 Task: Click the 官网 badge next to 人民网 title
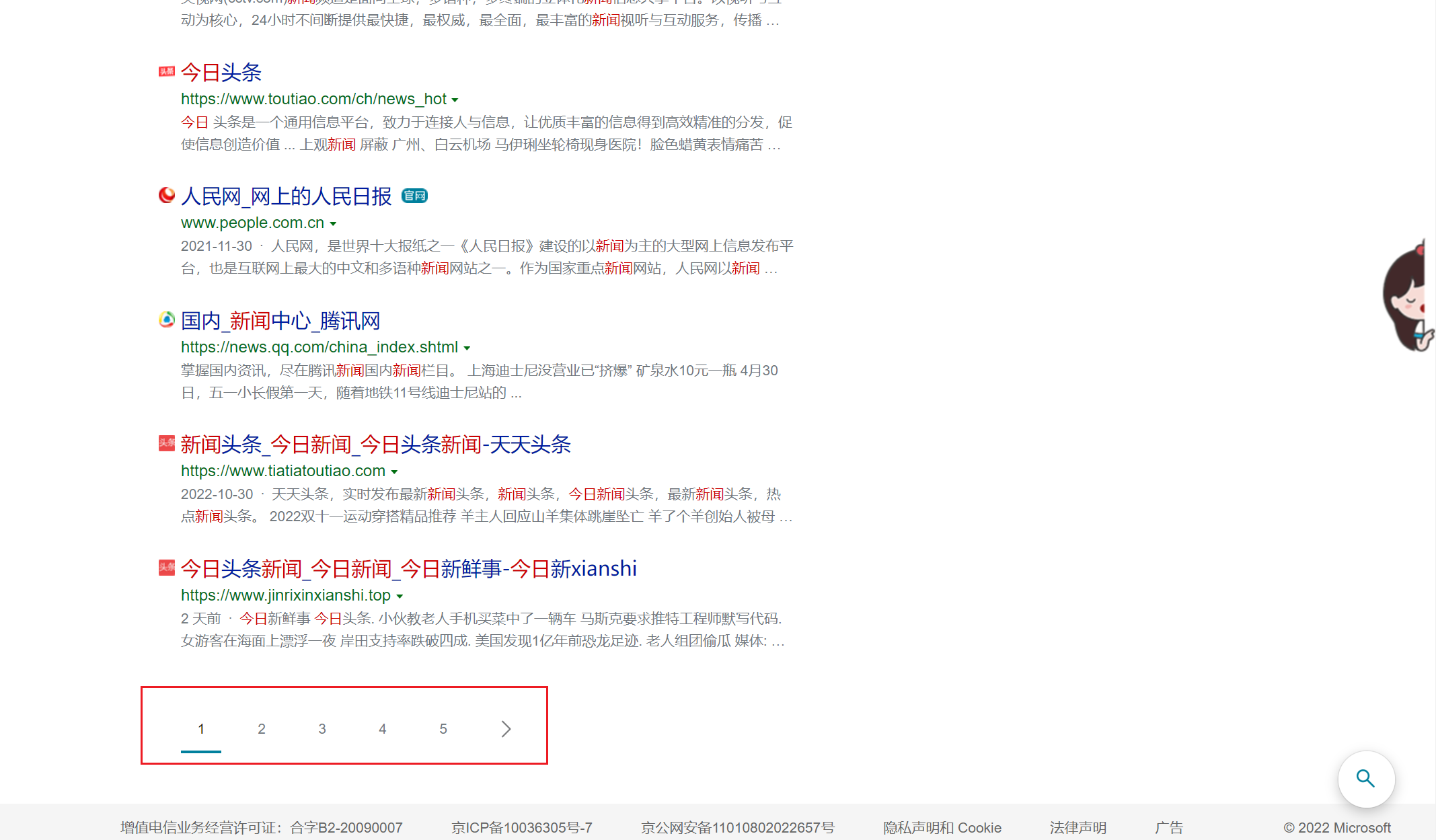click(414, 196)
